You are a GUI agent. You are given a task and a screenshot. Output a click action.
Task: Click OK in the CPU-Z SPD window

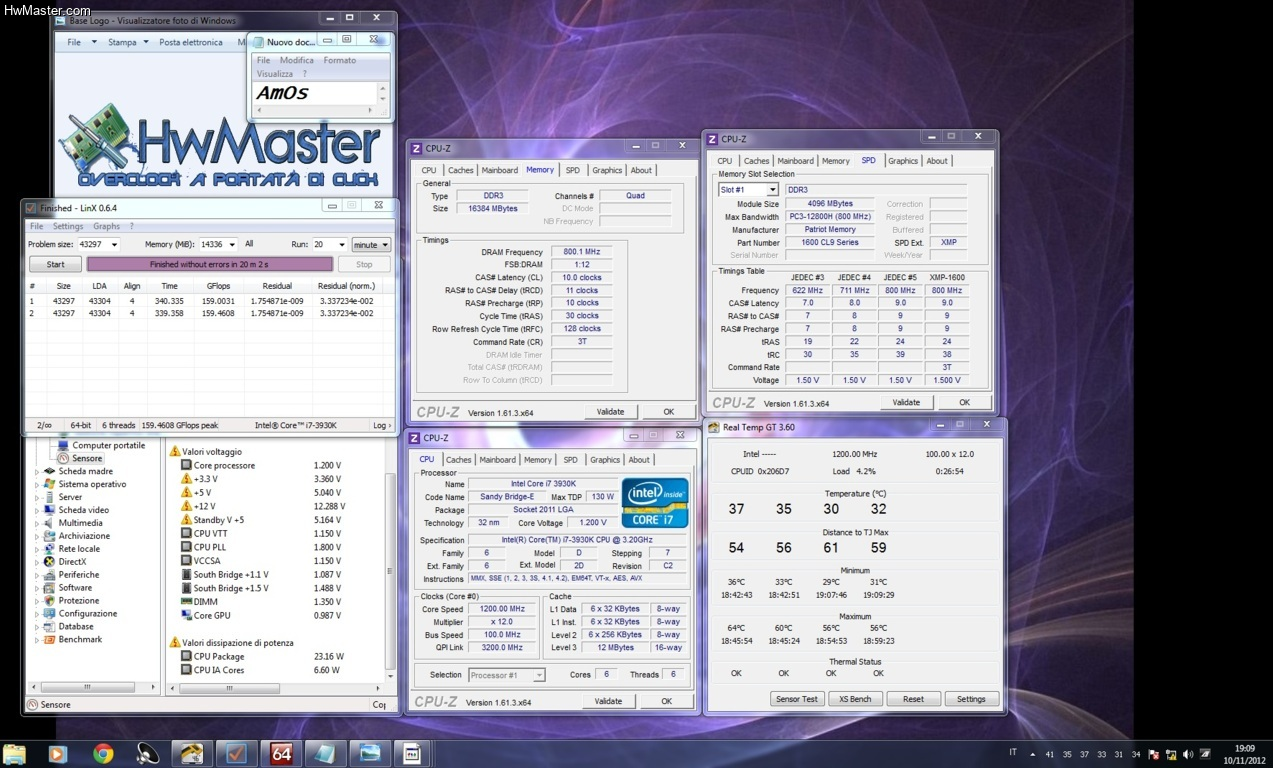[x=964, y=402]
